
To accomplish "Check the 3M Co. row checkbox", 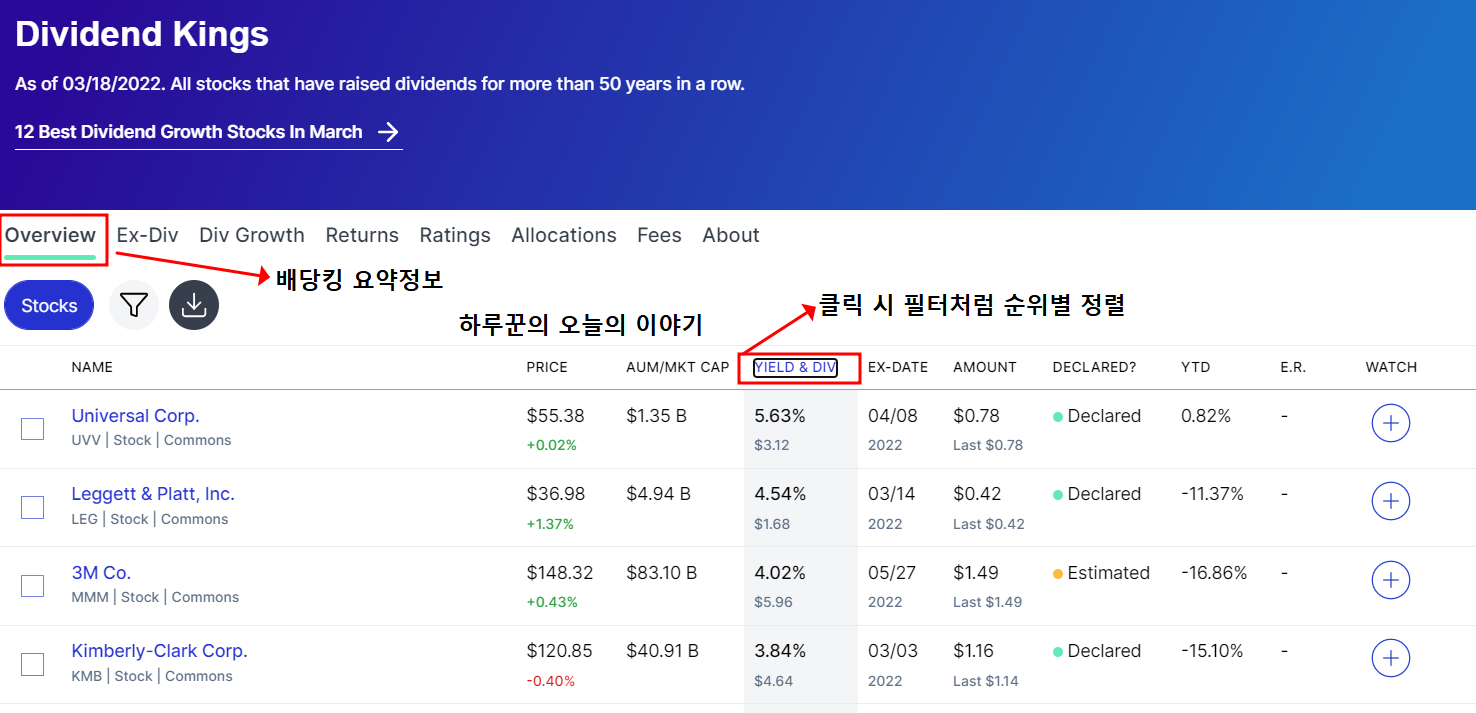I will point(33,586).
